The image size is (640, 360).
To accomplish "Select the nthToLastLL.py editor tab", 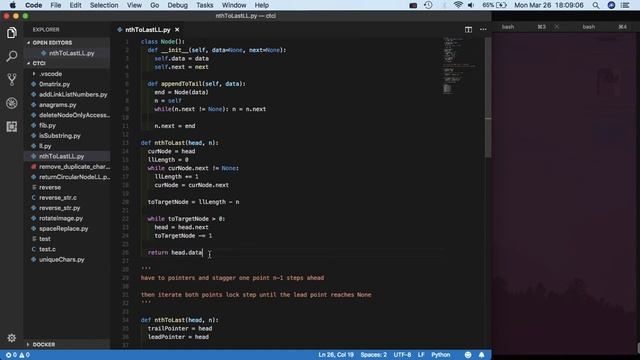I will [148, 30].
